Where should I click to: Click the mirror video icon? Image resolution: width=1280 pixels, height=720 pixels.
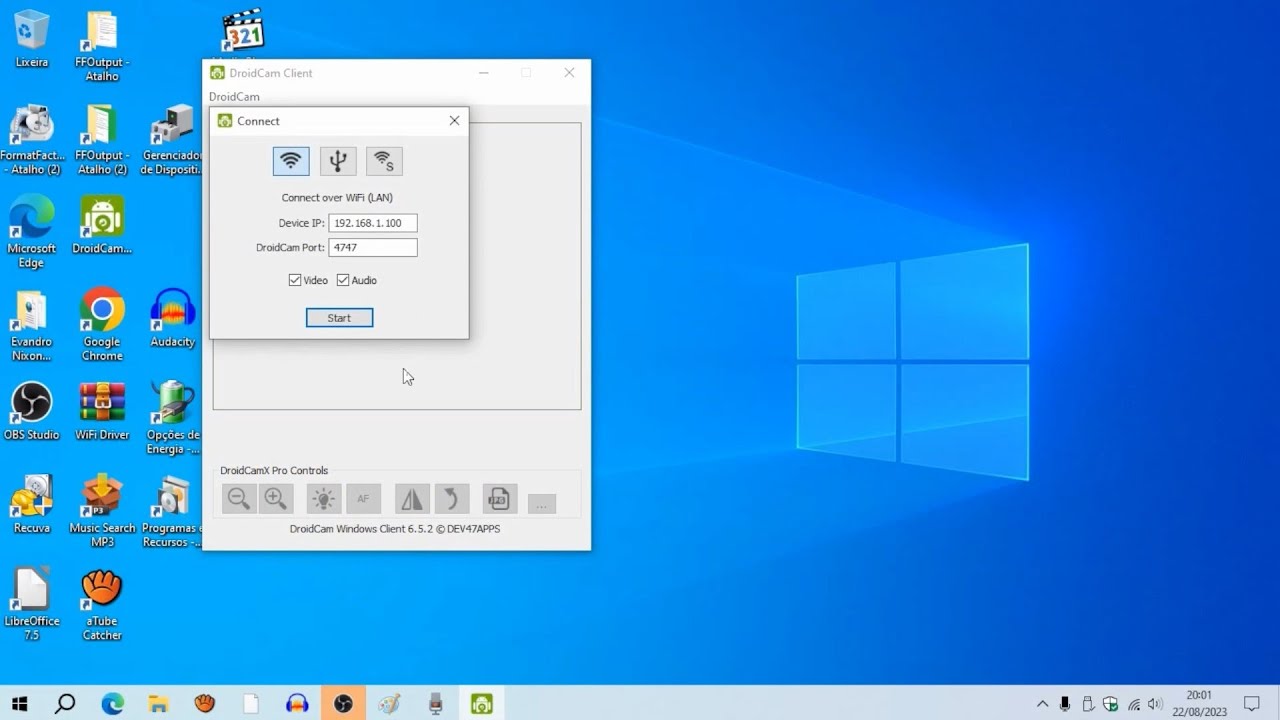[x=412, y=498]
